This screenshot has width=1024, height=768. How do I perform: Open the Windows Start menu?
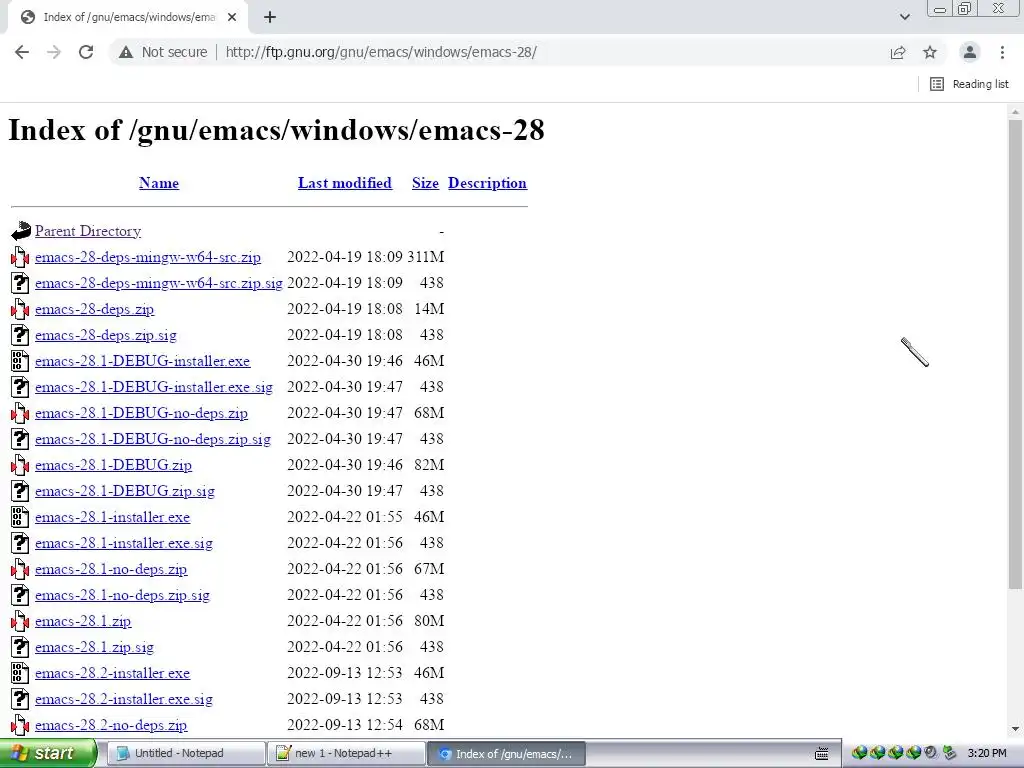pyautogui.click(x=48, y=753)
